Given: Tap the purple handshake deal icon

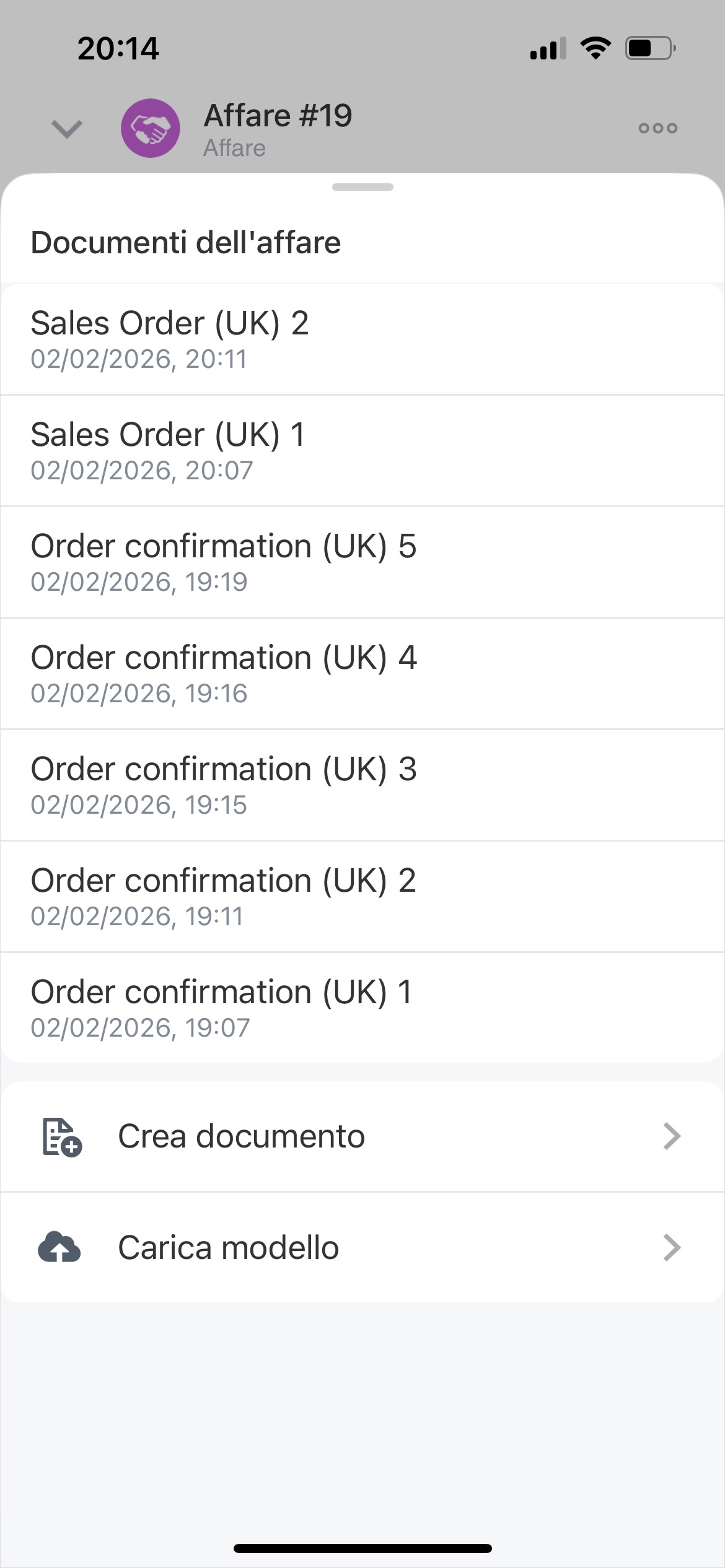Looking at the screenshot, I should point(151,128).
